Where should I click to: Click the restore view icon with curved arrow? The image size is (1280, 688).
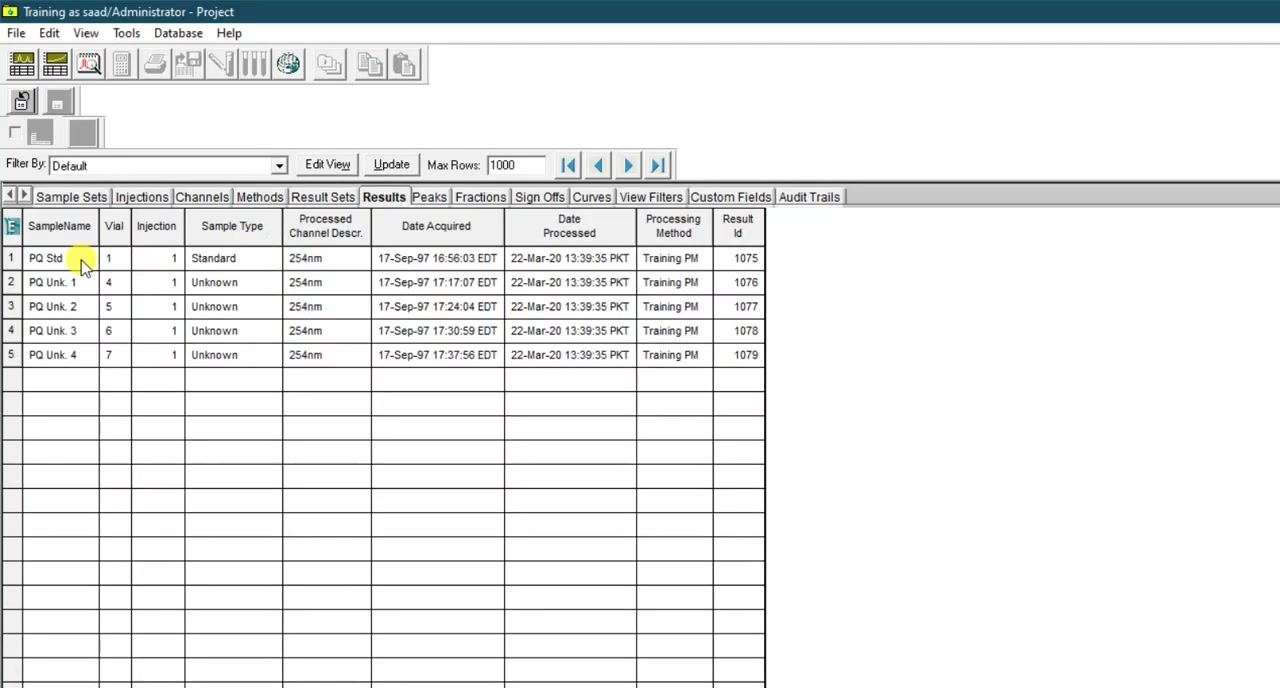pos(22,102)
